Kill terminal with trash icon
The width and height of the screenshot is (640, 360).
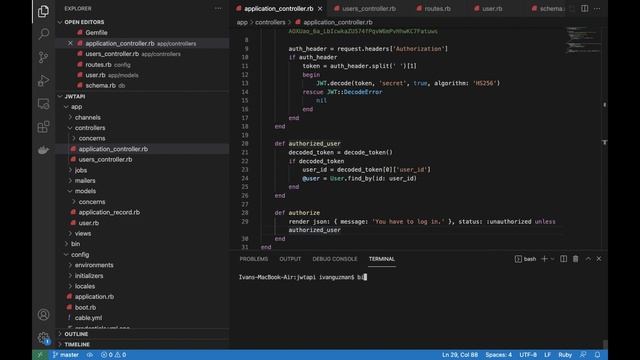tap(576, 259)
